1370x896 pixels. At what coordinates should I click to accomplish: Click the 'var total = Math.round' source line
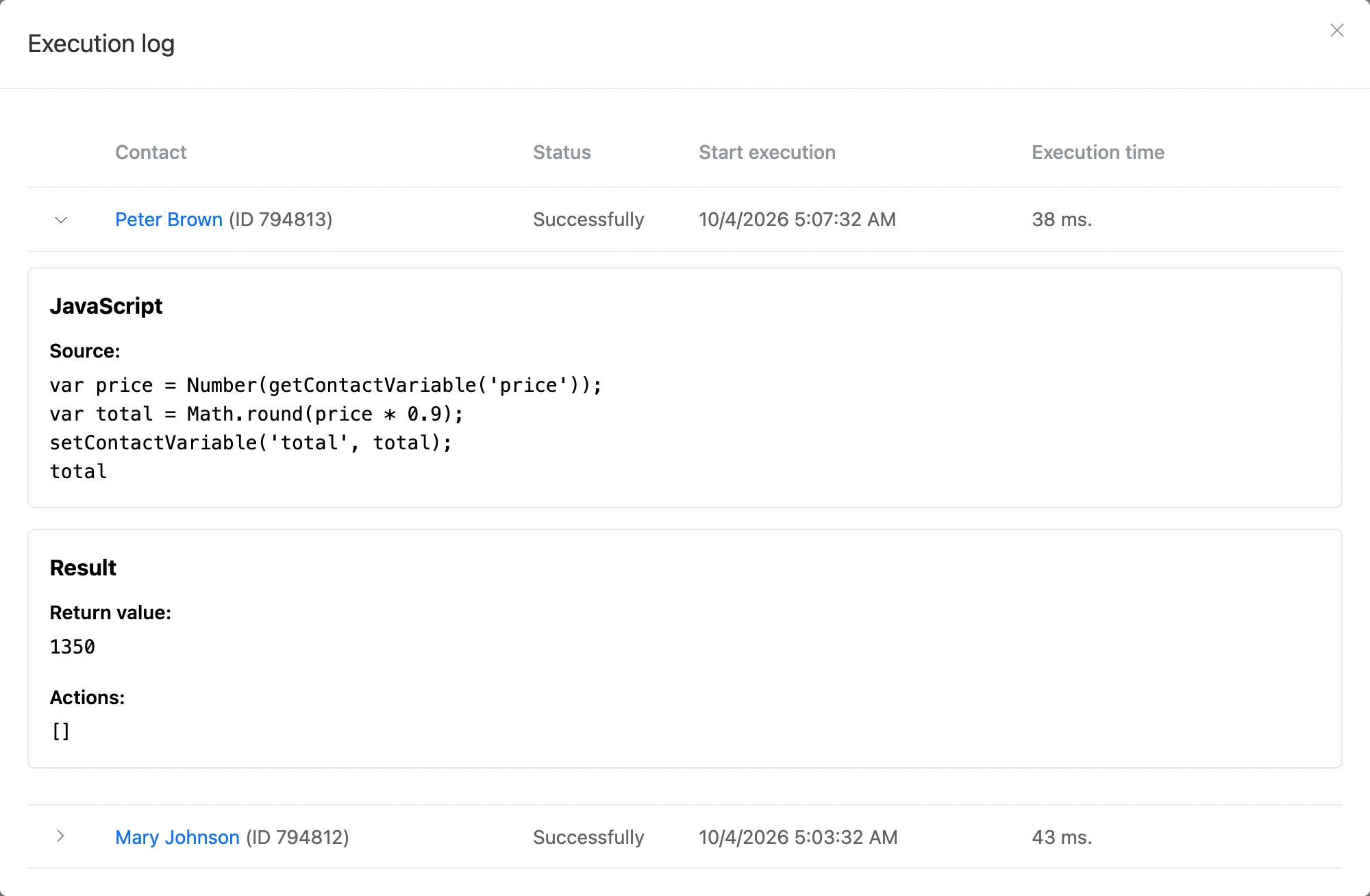257,414
